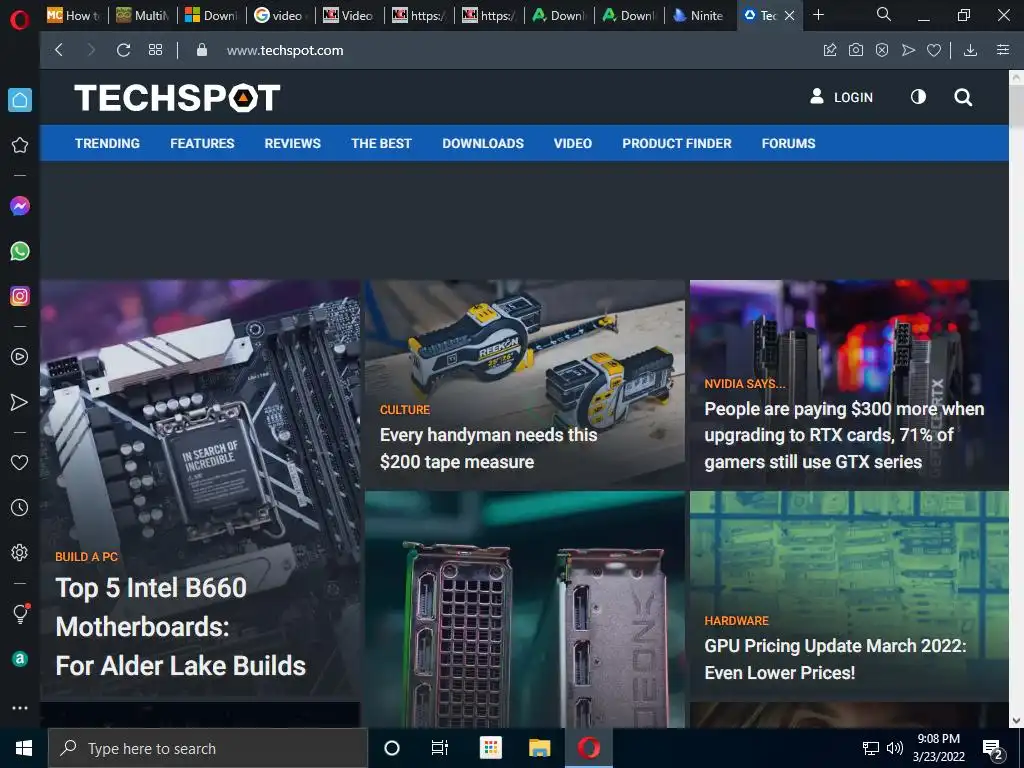Open GPU Pricing Update March 2022 article
1024x768 pixels.
(x=835, y=660)
